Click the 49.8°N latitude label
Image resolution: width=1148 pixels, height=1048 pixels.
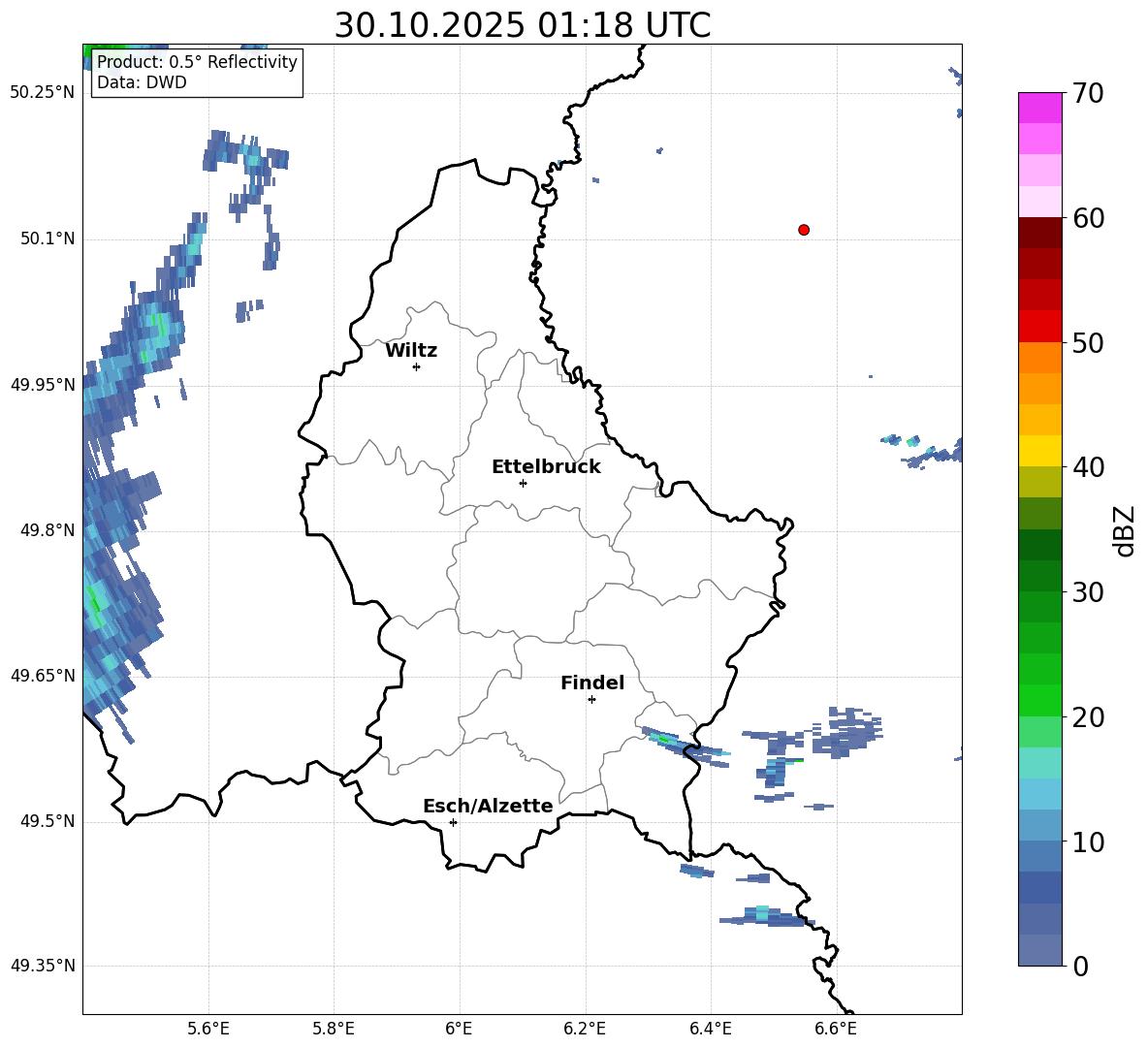(48, 530)
